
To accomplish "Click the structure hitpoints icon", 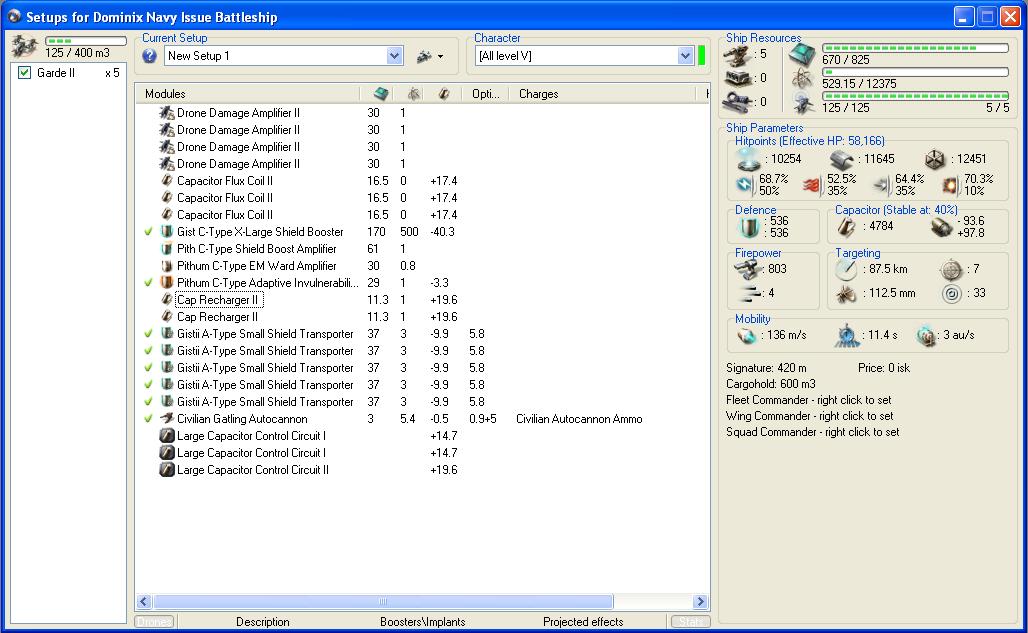I will pyautogui.click(x=933, y=159).
